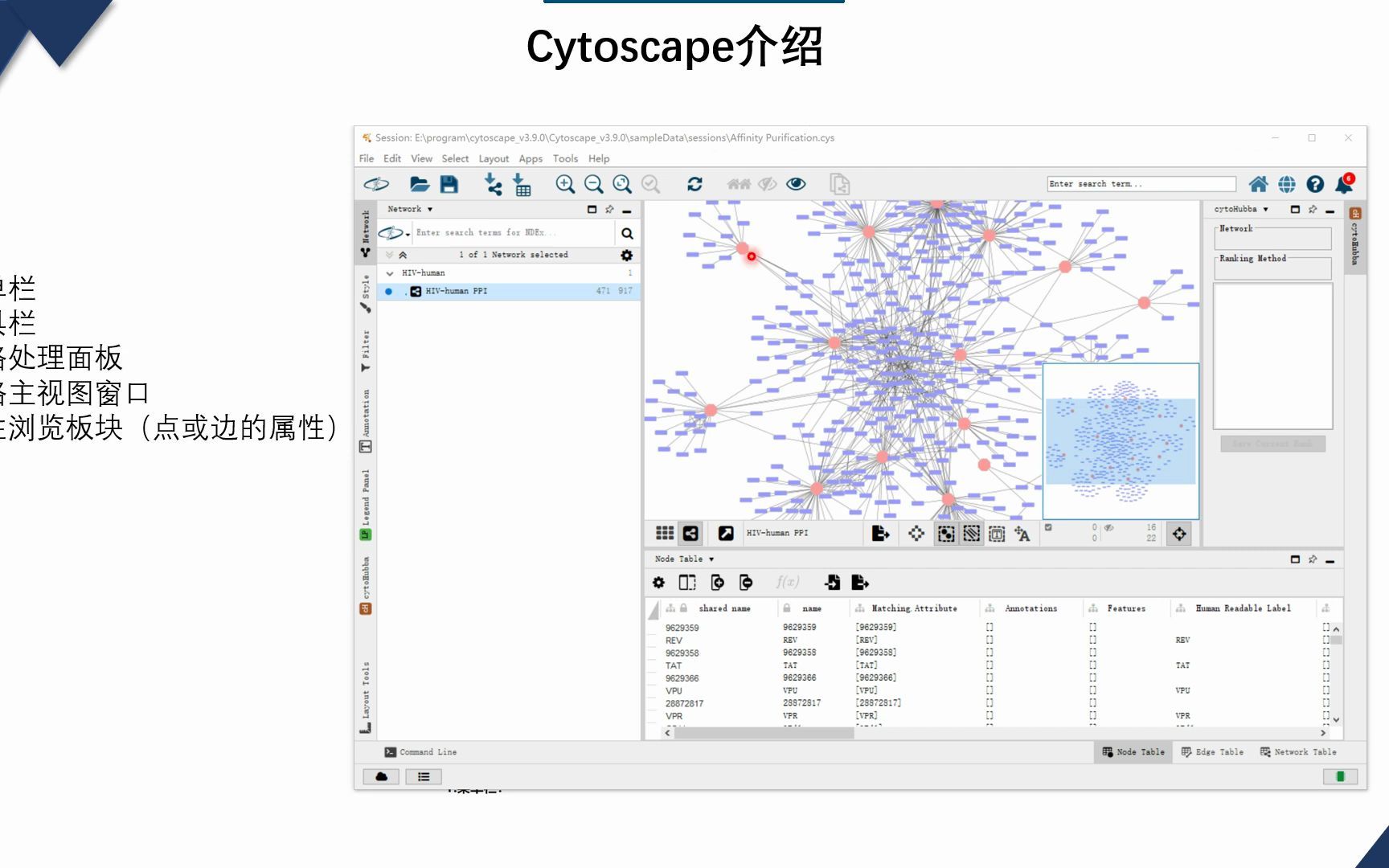Switch to the Style sidebar panel

(x=366, y=293)
